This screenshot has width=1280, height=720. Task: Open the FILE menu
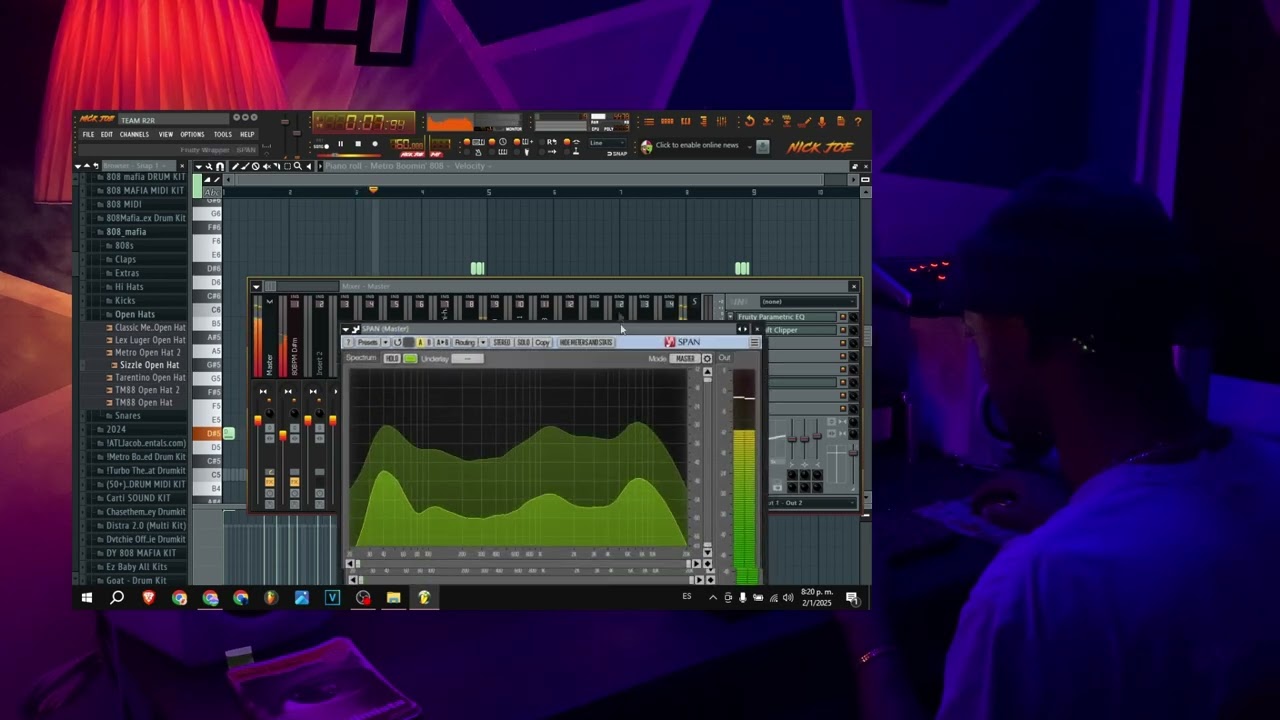pyautogui.click(x=88, y=134)
